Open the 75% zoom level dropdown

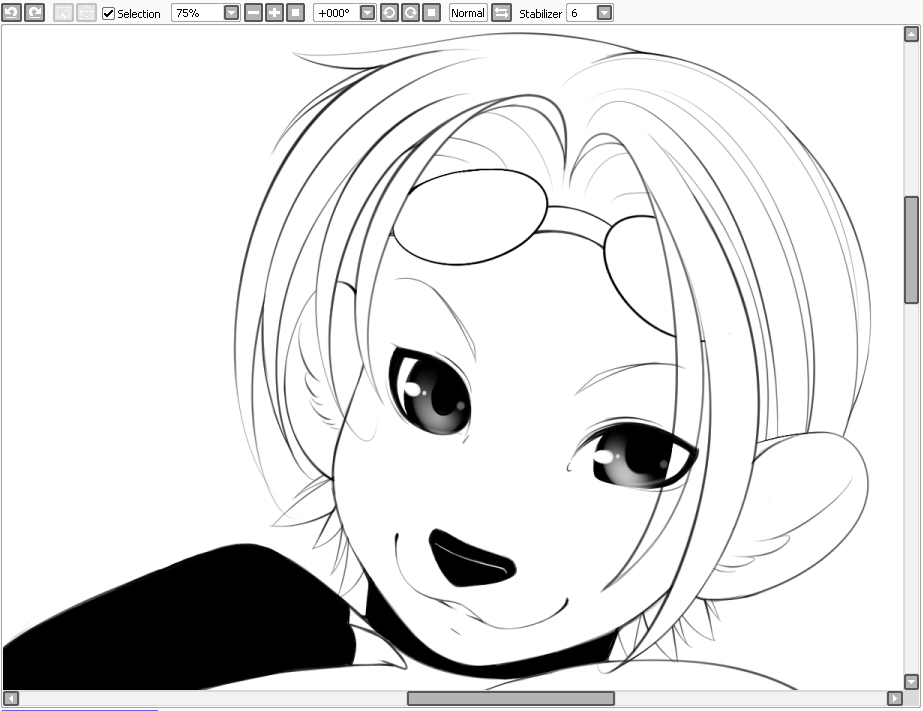tap(231, 13)
